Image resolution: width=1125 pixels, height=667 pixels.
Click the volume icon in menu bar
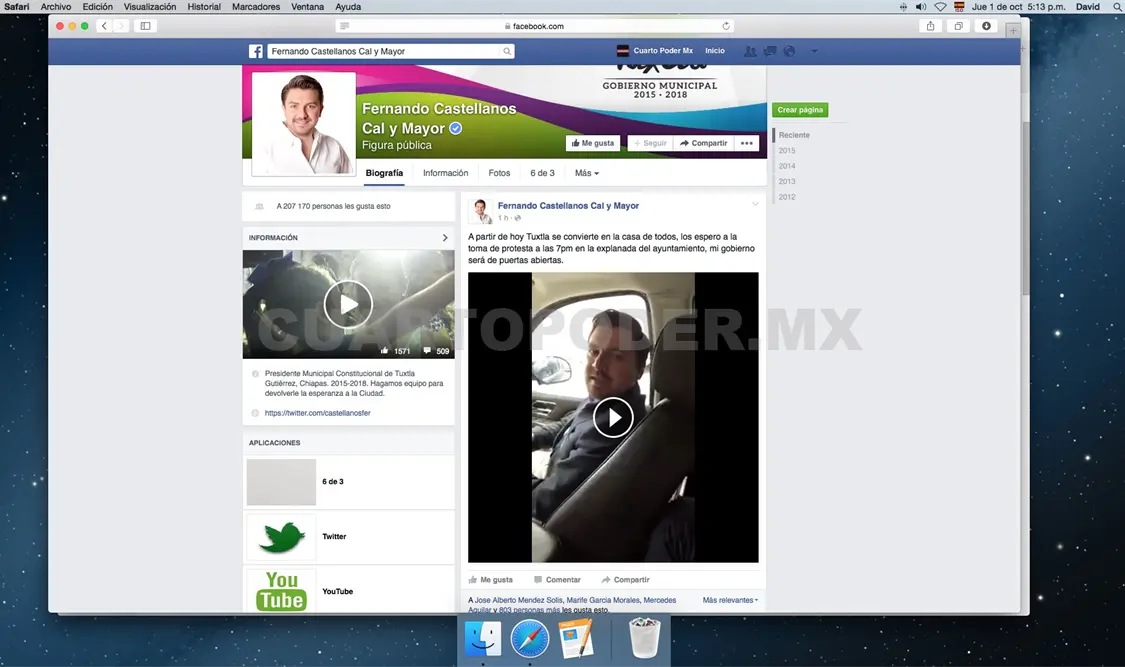click(x=921, y=6)
